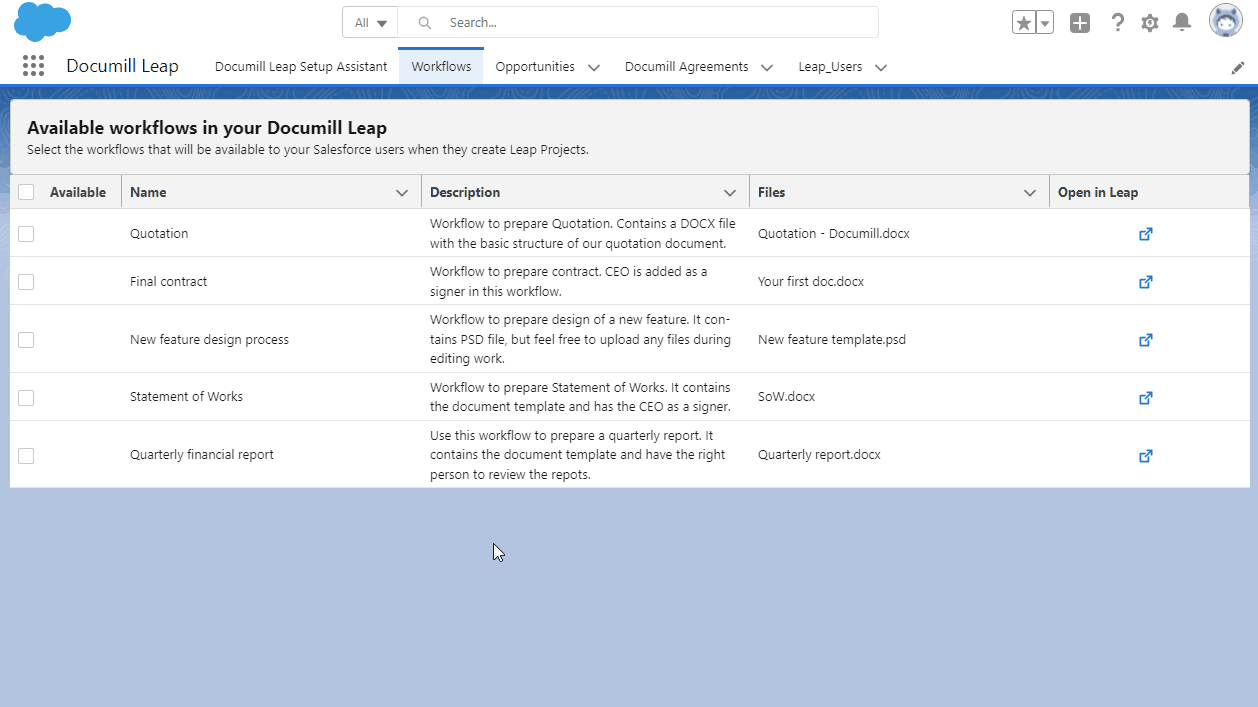Expand the search scope All dropdown
The width and height of the screenshot is (1258, 707).
pos(370,21)
